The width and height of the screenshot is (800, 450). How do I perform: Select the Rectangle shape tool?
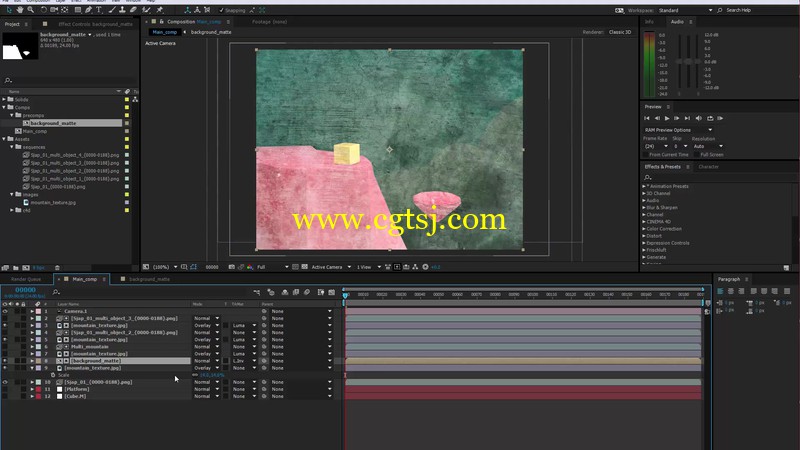[x=78, y=10]
